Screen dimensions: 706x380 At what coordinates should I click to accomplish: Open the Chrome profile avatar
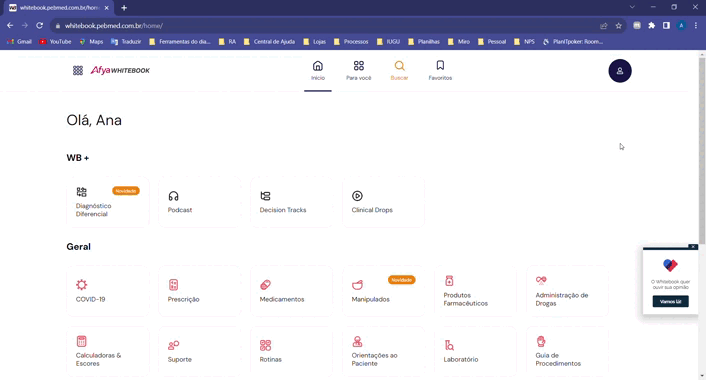tap(681, 26)
